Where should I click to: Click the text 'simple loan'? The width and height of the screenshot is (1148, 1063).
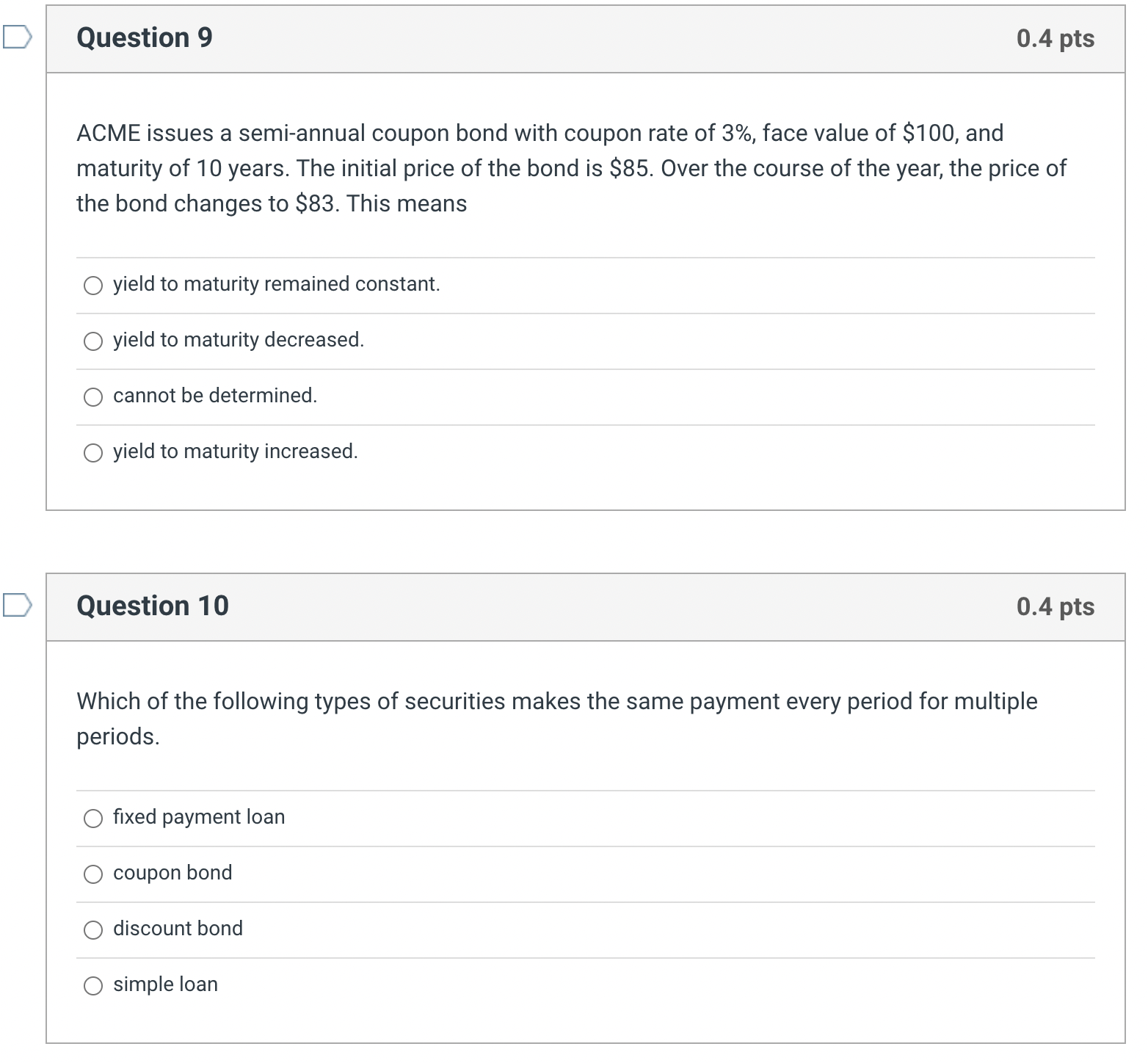point(164,985)
